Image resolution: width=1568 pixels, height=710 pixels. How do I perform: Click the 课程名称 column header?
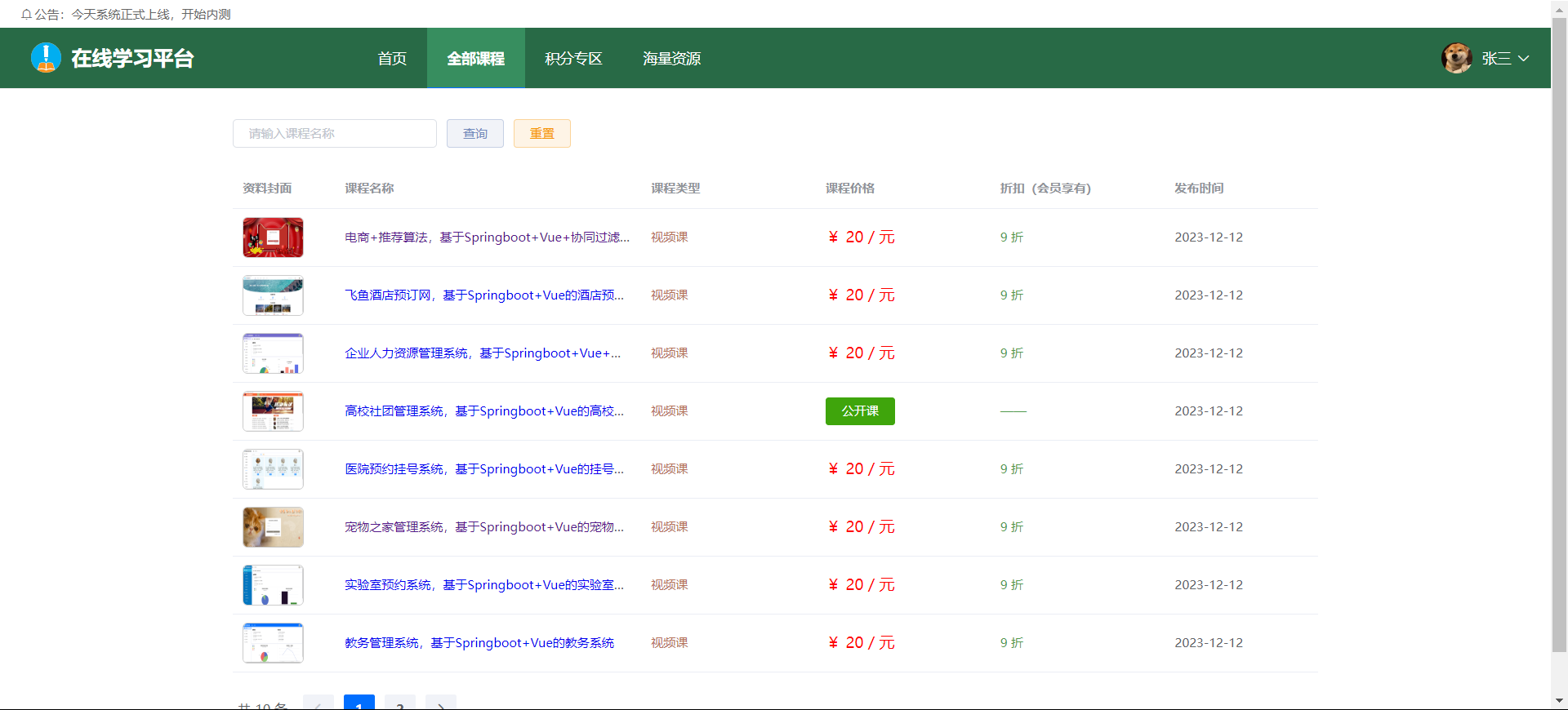(369, 189)
